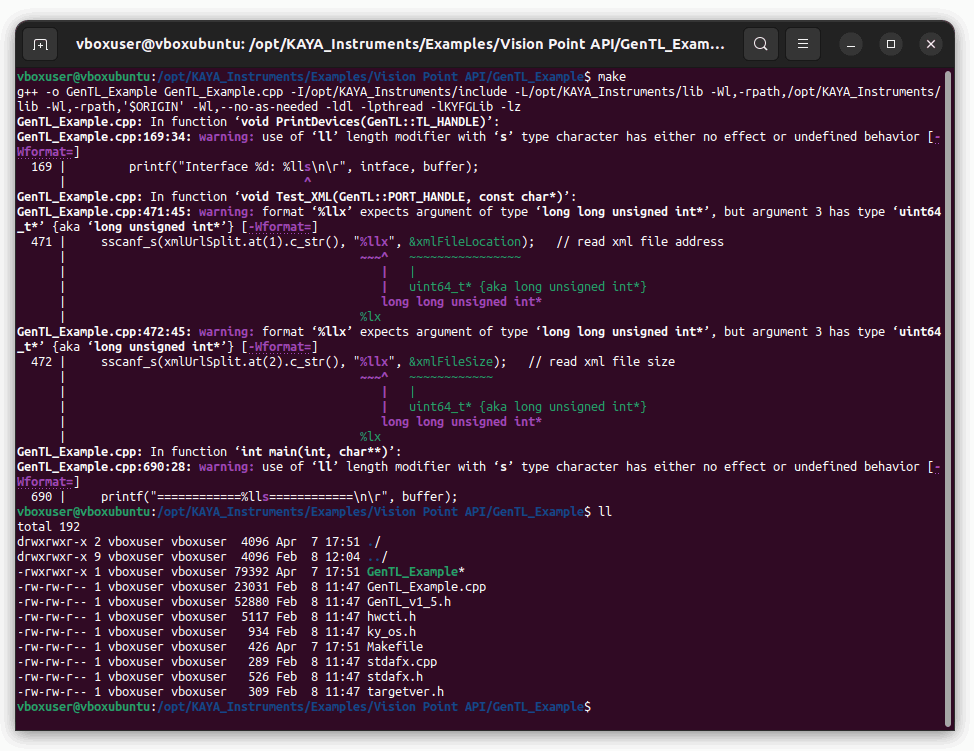Open the terminal search with the magnifier icon
This screenshot has height=751, width=974.
coord(760,44)
